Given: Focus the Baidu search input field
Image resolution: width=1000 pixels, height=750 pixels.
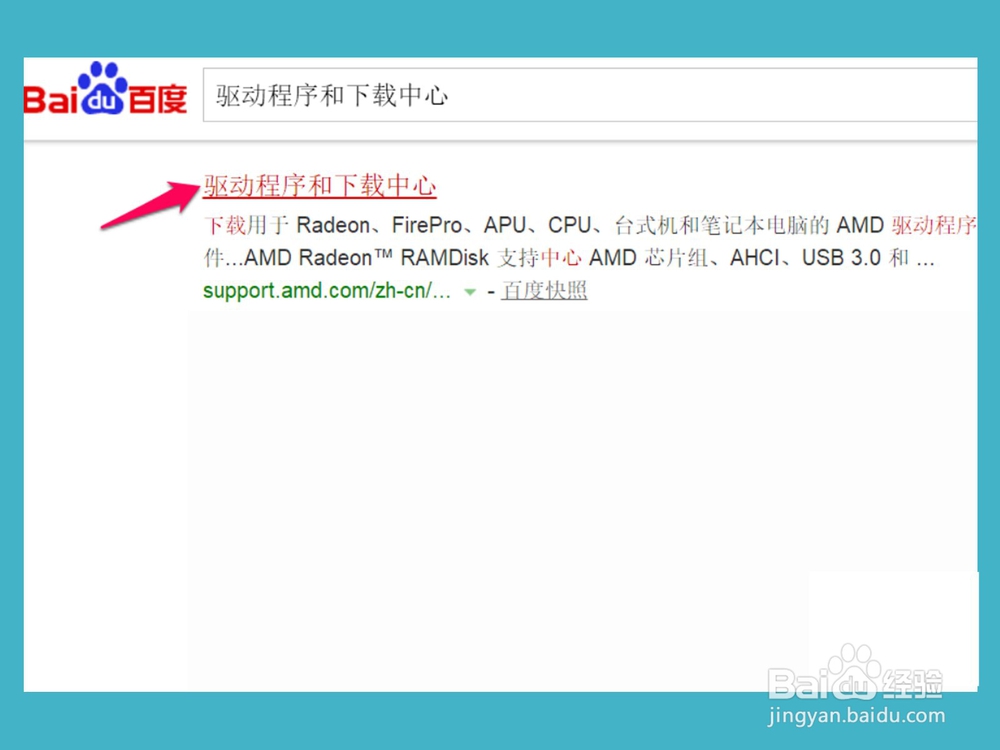Looking at the screenshot, I should tap(590, 95).
